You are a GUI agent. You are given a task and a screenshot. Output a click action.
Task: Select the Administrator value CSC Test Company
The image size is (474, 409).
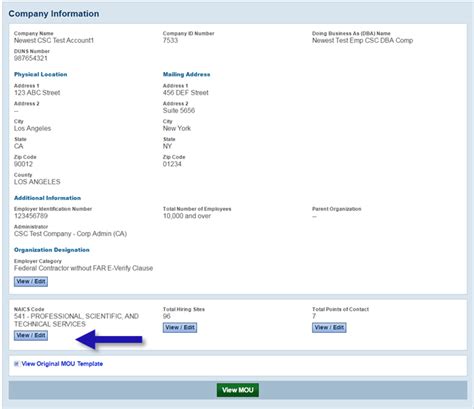click(70, 234)
